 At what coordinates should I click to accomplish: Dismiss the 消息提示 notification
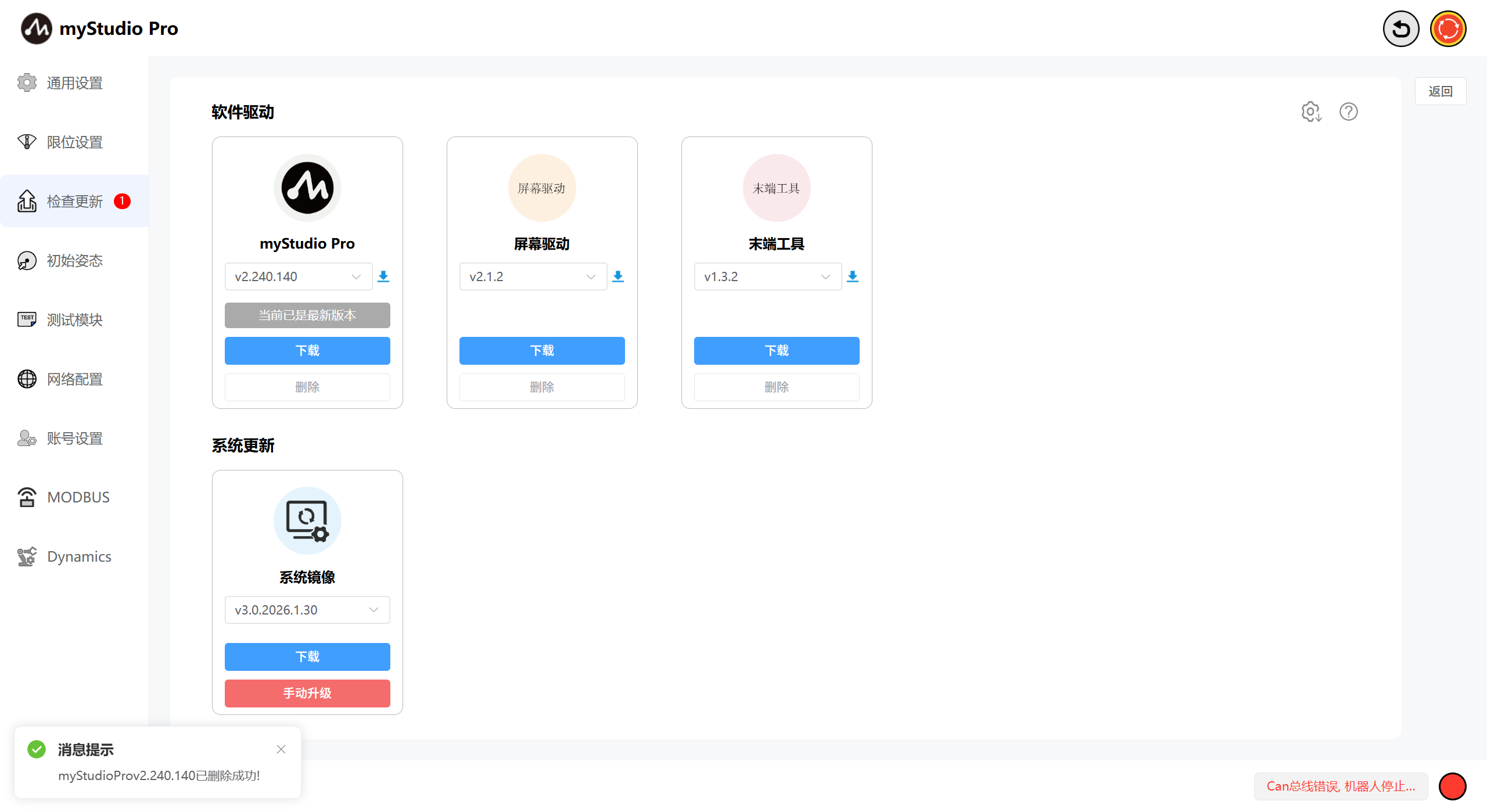(x=281, y=749)
